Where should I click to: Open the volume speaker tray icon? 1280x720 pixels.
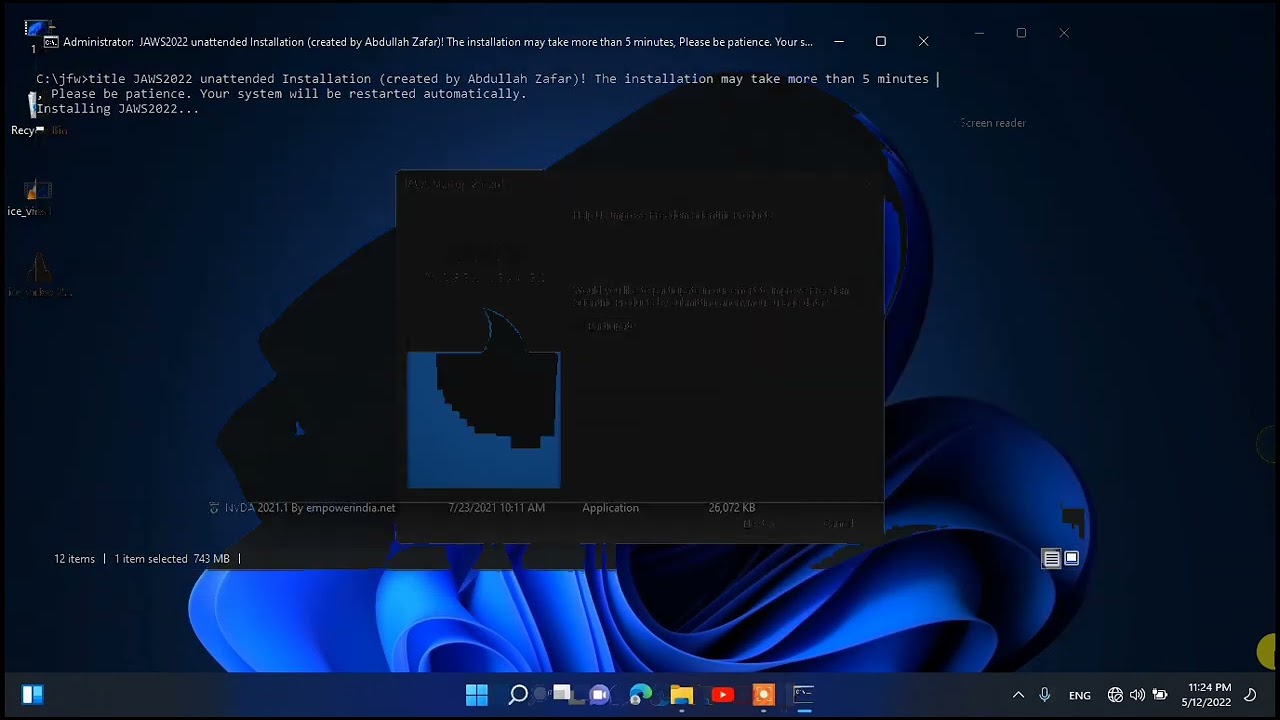pyautogui.click(x=1137, y=695)
